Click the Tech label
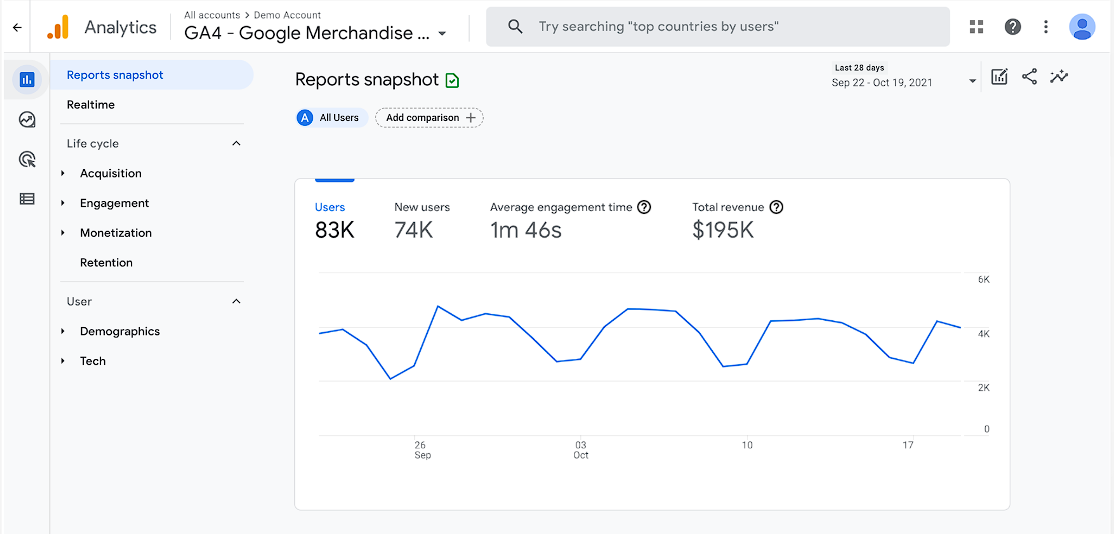1114x534 pixels. coord(93,361)
